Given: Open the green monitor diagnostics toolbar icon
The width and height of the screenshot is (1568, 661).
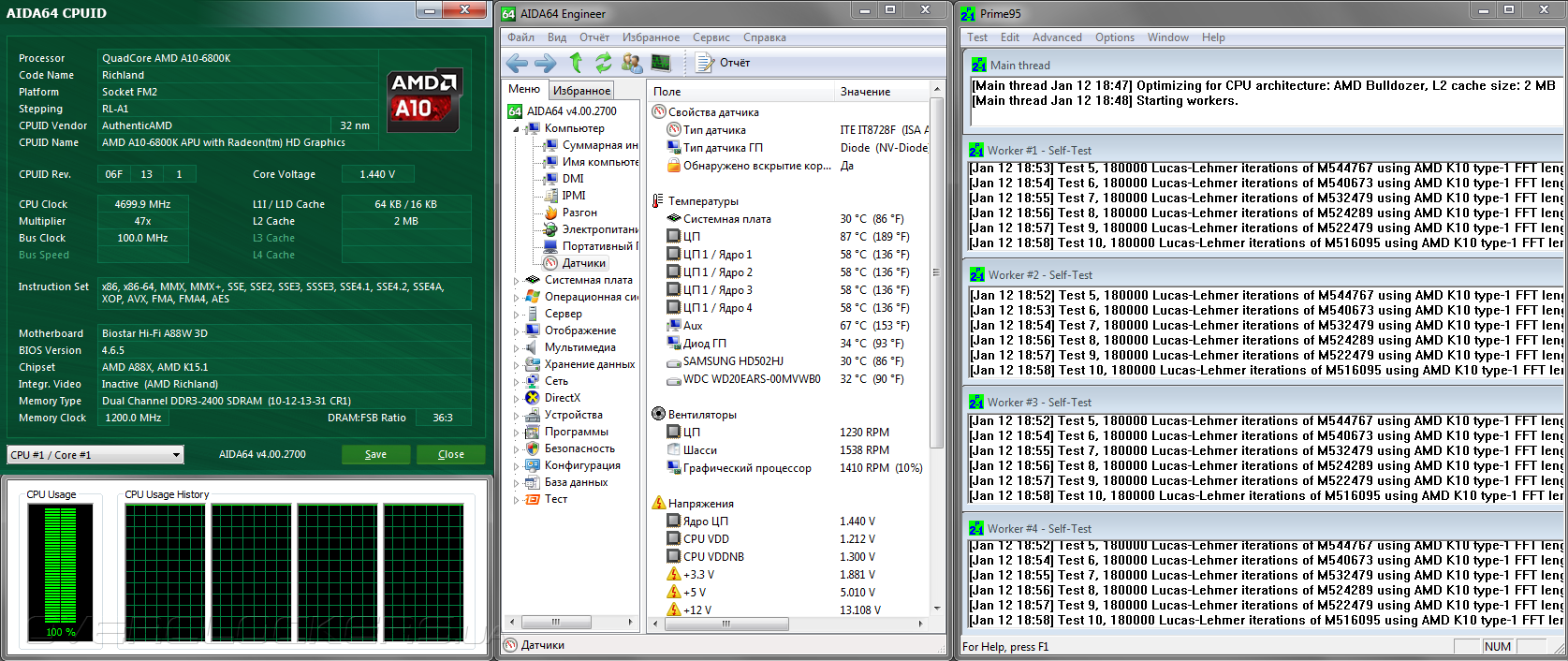Looking at the screenshot, I should pos(661,63).
